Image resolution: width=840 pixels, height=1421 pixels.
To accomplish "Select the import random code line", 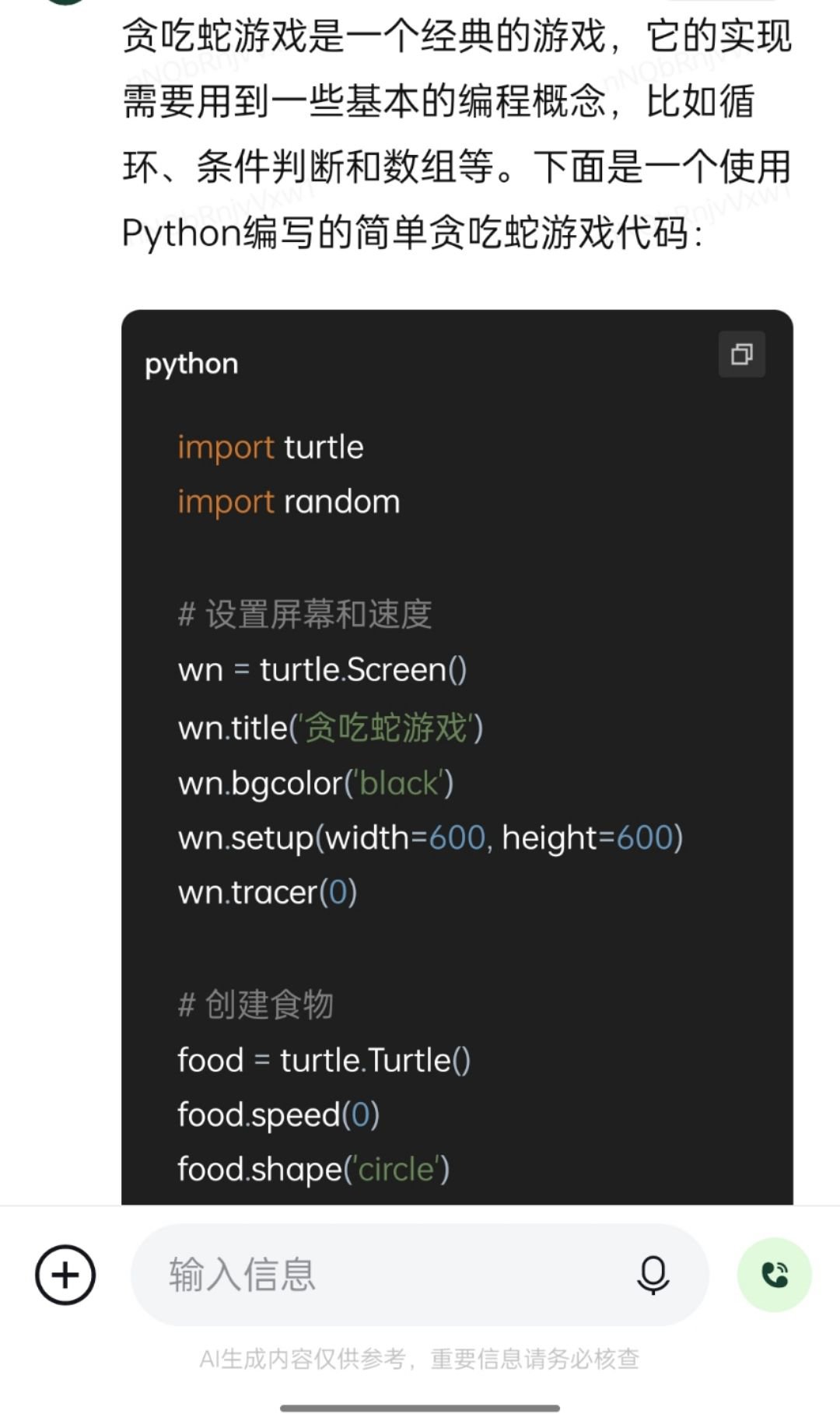I will pos(288,502).
